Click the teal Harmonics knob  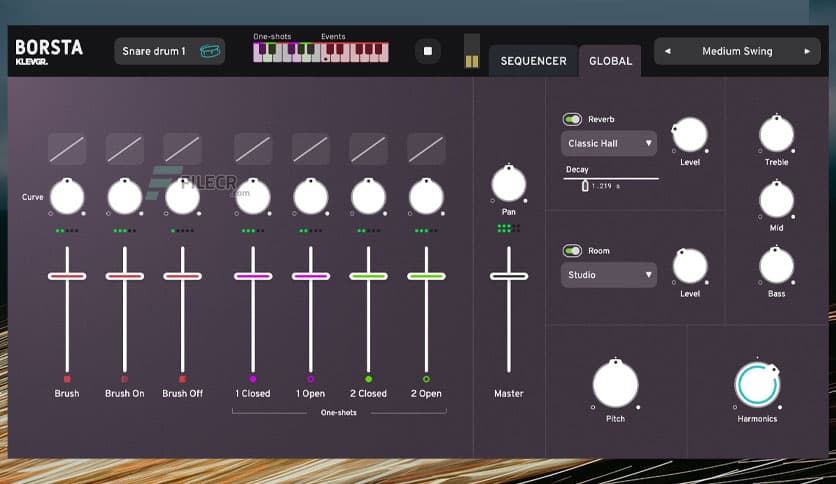(x=757, y=384)
